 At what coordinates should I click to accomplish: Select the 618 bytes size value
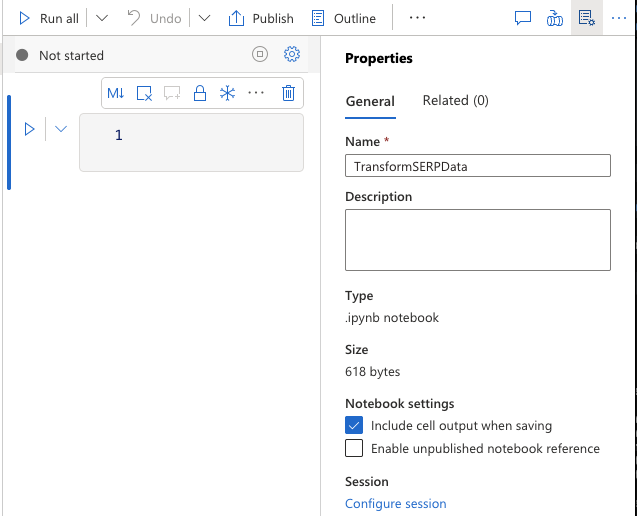(x=373, y=371)
